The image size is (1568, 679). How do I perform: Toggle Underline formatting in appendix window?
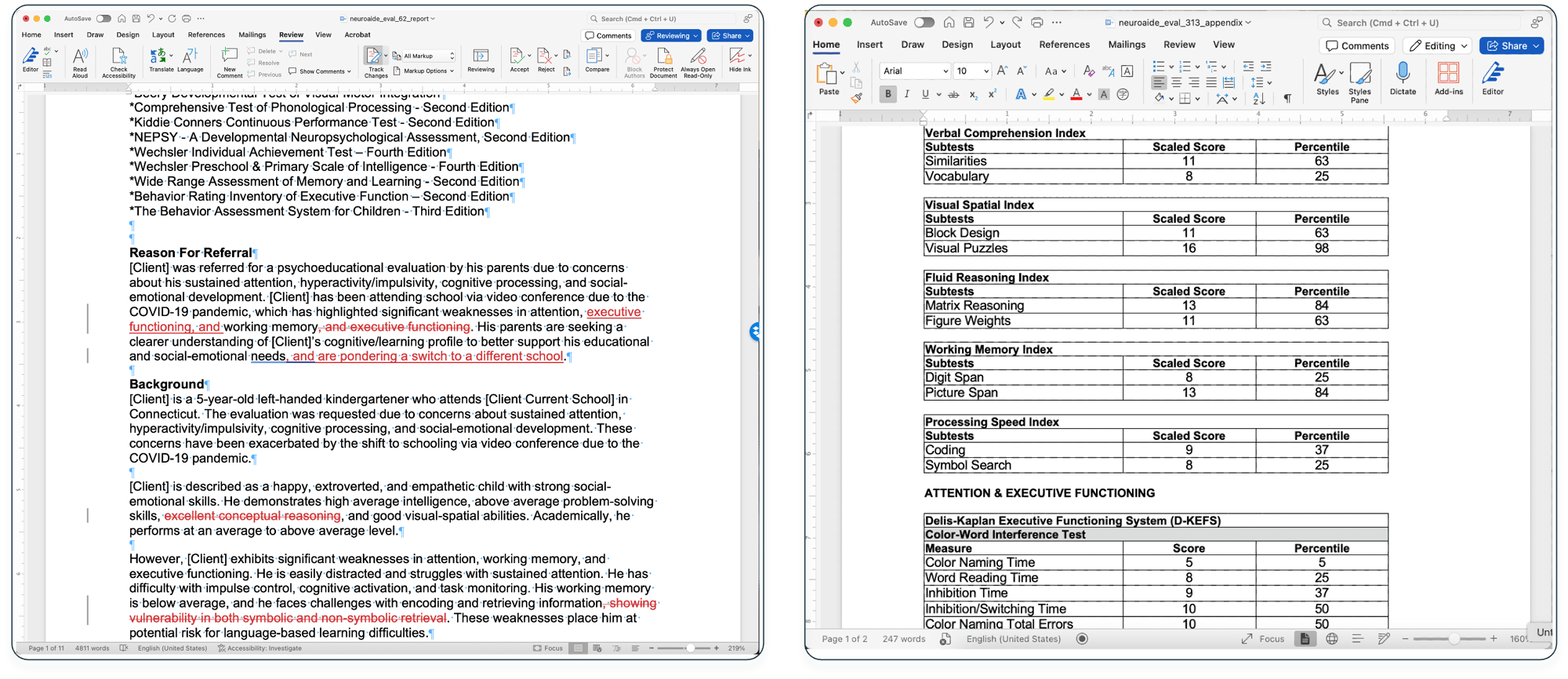point(925,94)
